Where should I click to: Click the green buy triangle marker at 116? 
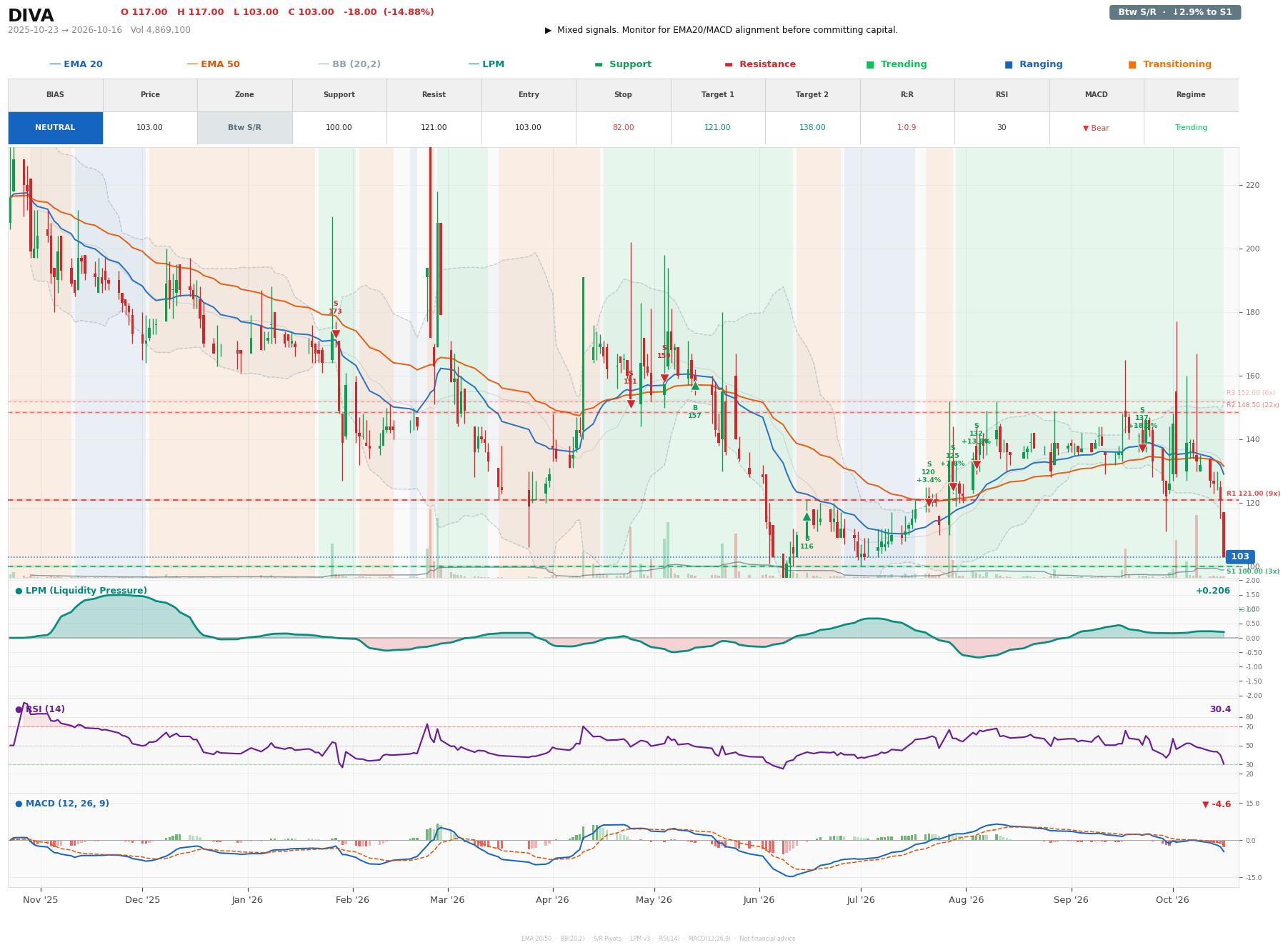807,517
